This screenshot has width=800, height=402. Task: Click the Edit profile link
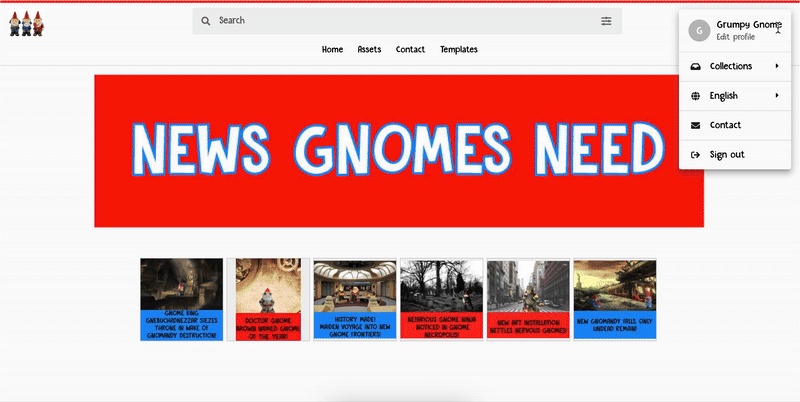click(735, 37)
